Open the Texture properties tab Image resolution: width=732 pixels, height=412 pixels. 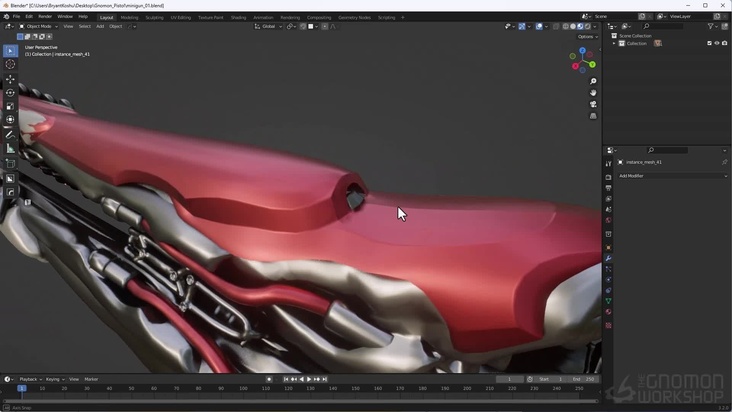pyautogui.click(x=608, y=325)
